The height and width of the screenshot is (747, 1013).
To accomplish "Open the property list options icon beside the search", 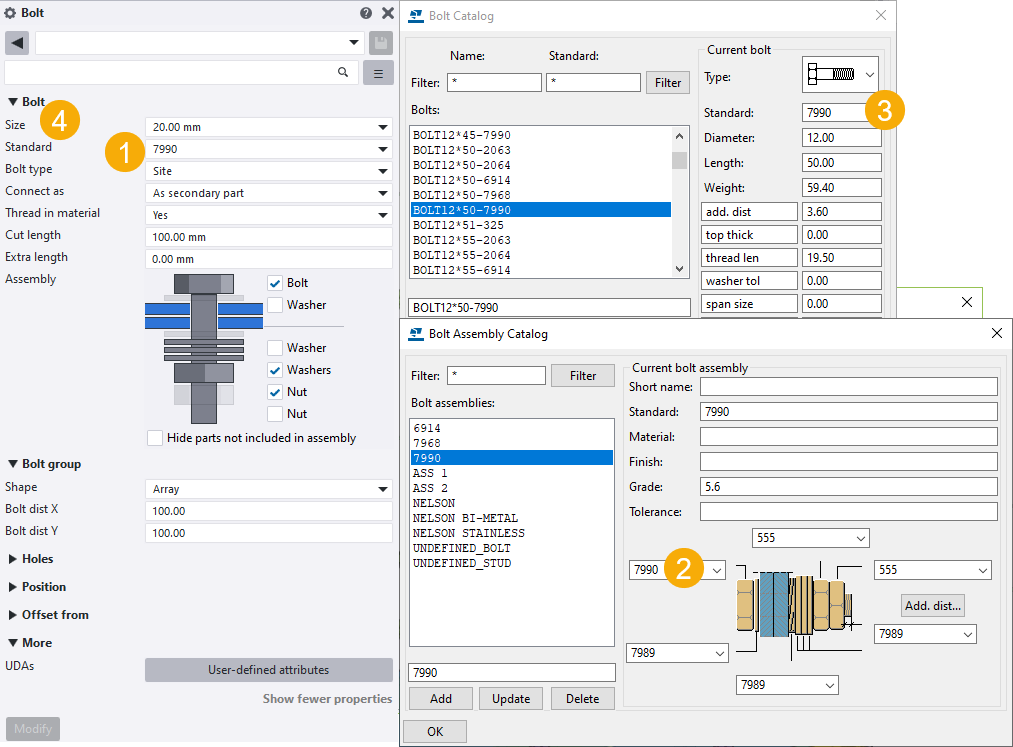I will click(x=378, y=72).
